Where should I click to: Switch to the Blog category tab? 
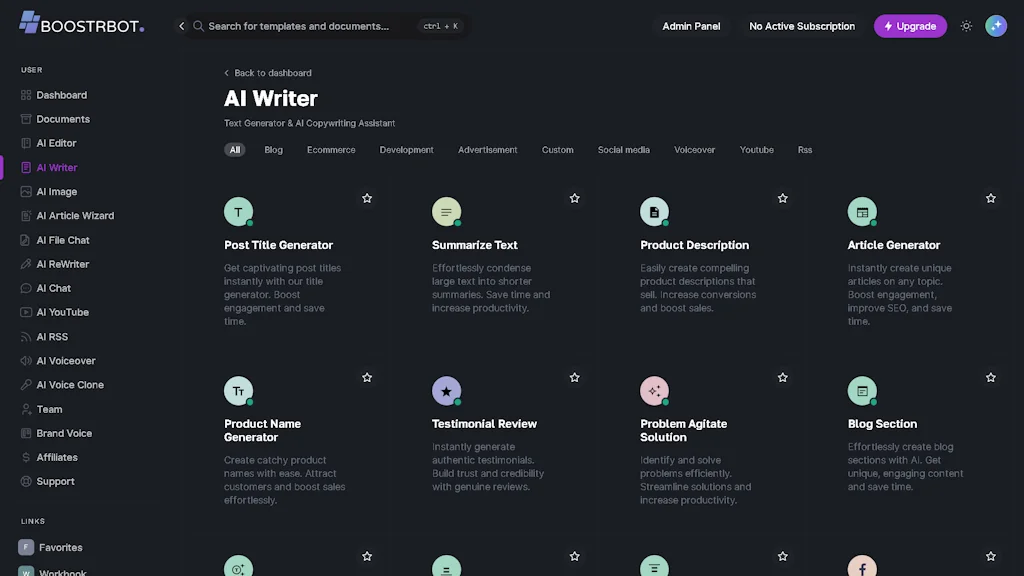(273, 149)
